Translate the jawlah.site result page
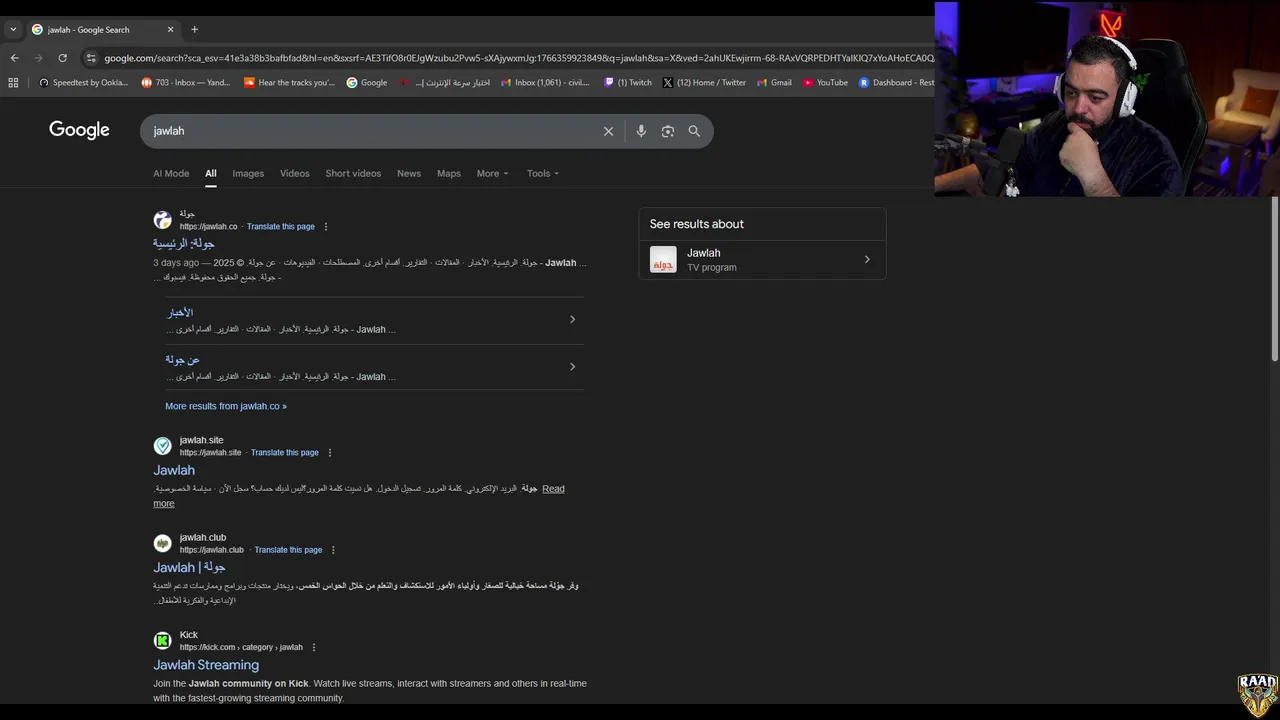1280x720 pixels. [285, 453]
